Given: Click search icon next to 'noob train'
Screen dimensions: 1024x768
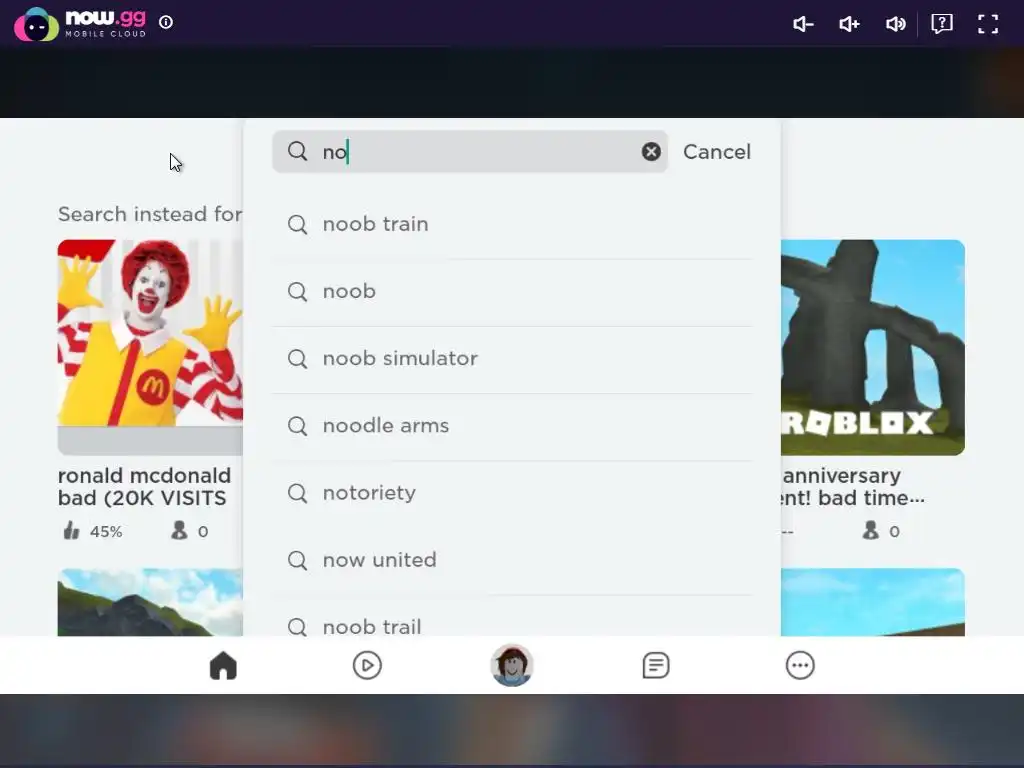Looking at the screenshot, I should 297,224.
